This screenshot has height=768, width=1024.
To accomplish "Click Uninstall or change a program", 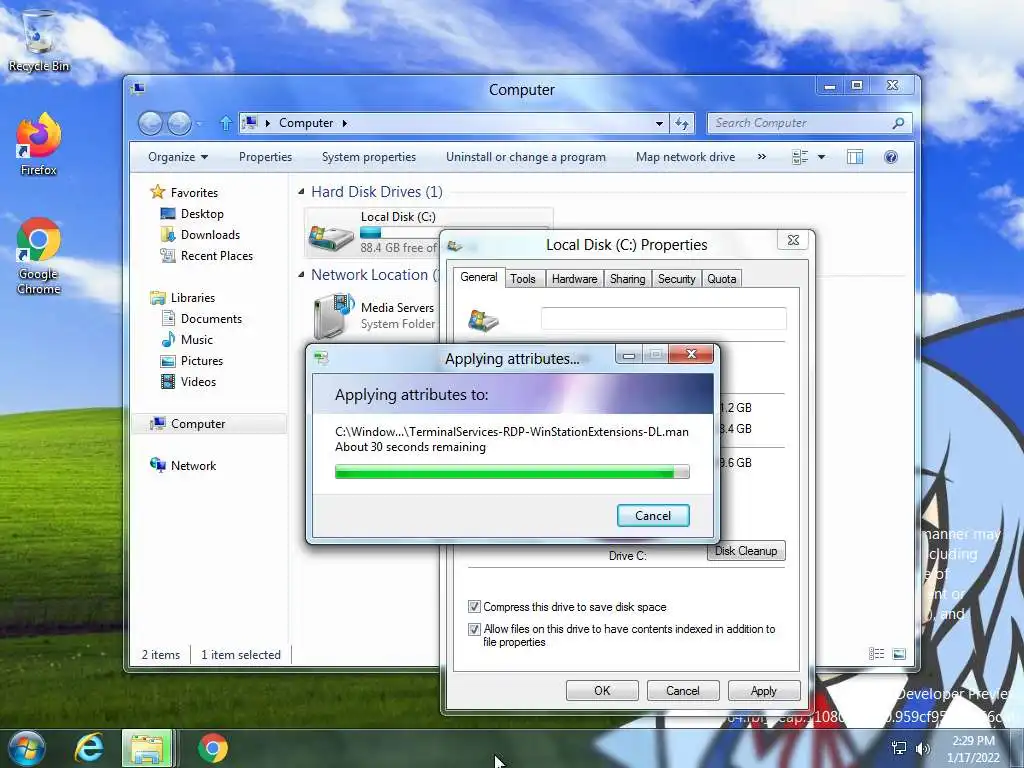I will (526, 157).
